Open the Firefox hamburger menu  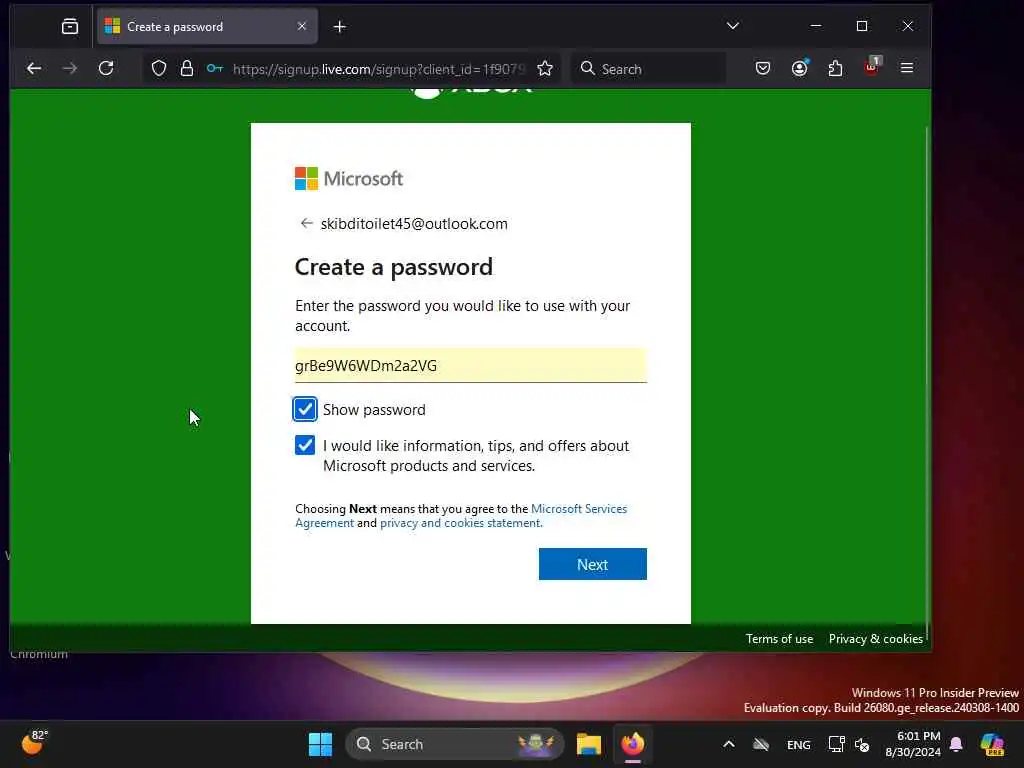click(x=906, y=68)
